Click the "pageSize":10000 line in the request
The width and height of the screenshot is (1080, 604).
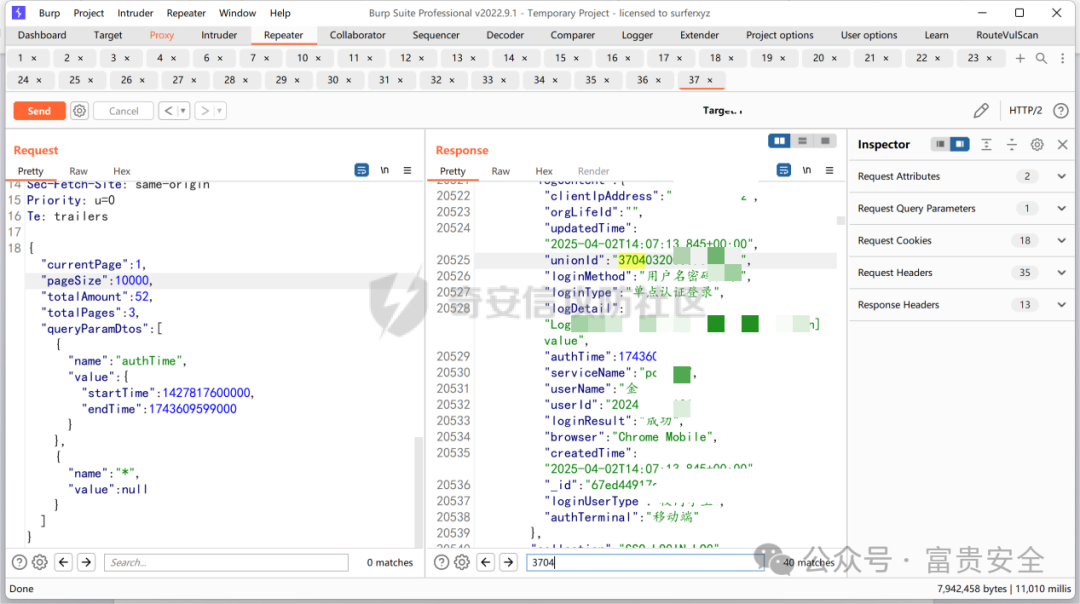(x=96, y=280)
